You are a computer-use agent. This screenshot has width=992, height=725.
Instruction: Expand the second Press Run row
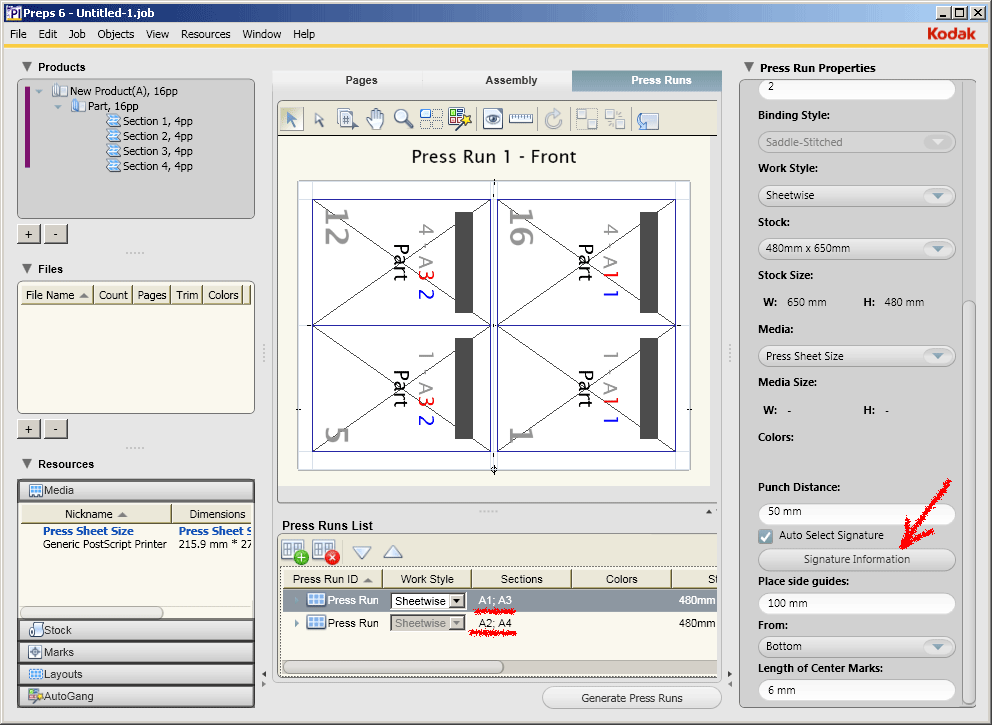(297, 623)
